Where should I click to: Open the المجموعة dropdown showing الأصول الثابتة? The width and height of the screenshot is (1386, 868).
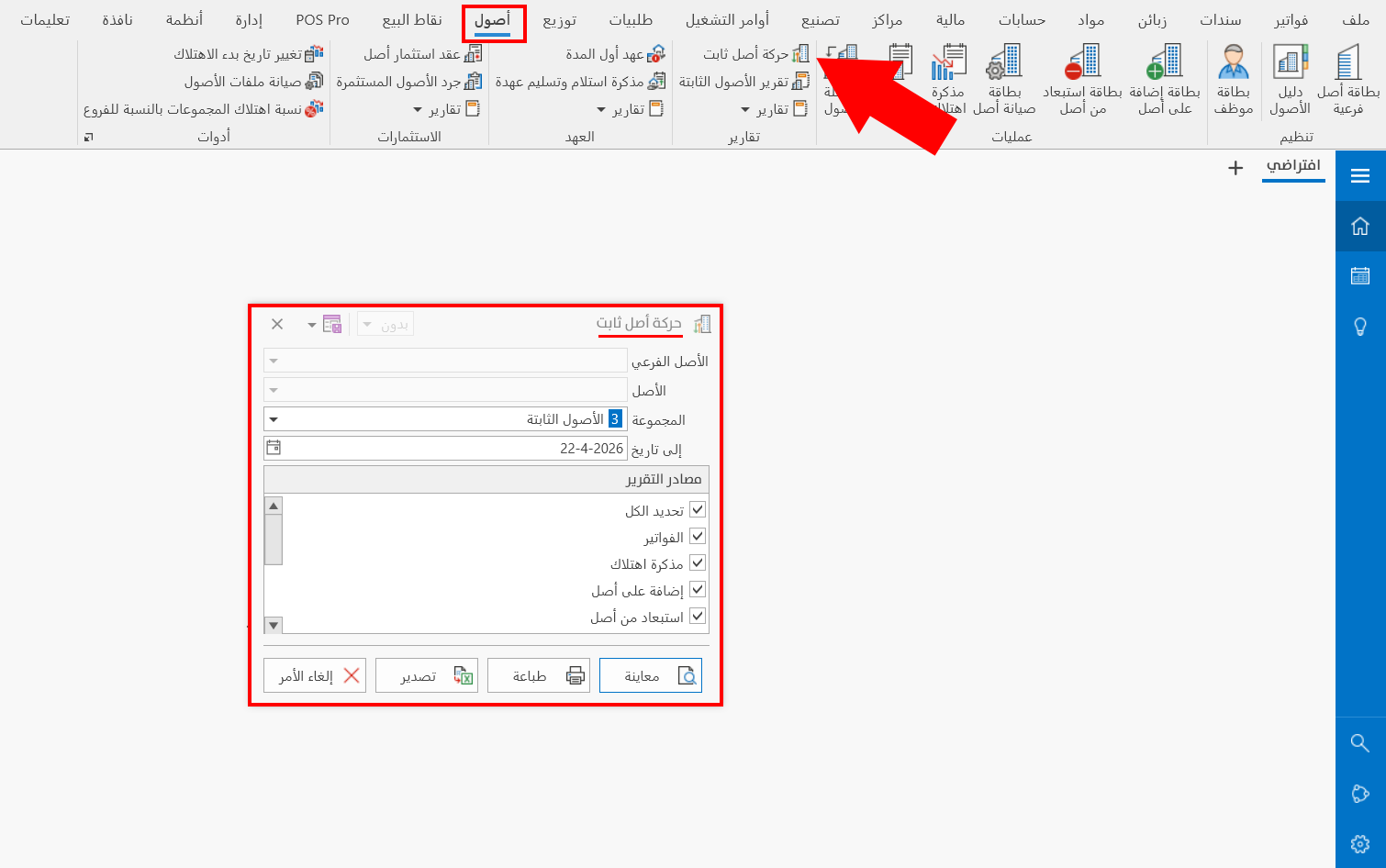click(x=274, y=419)
